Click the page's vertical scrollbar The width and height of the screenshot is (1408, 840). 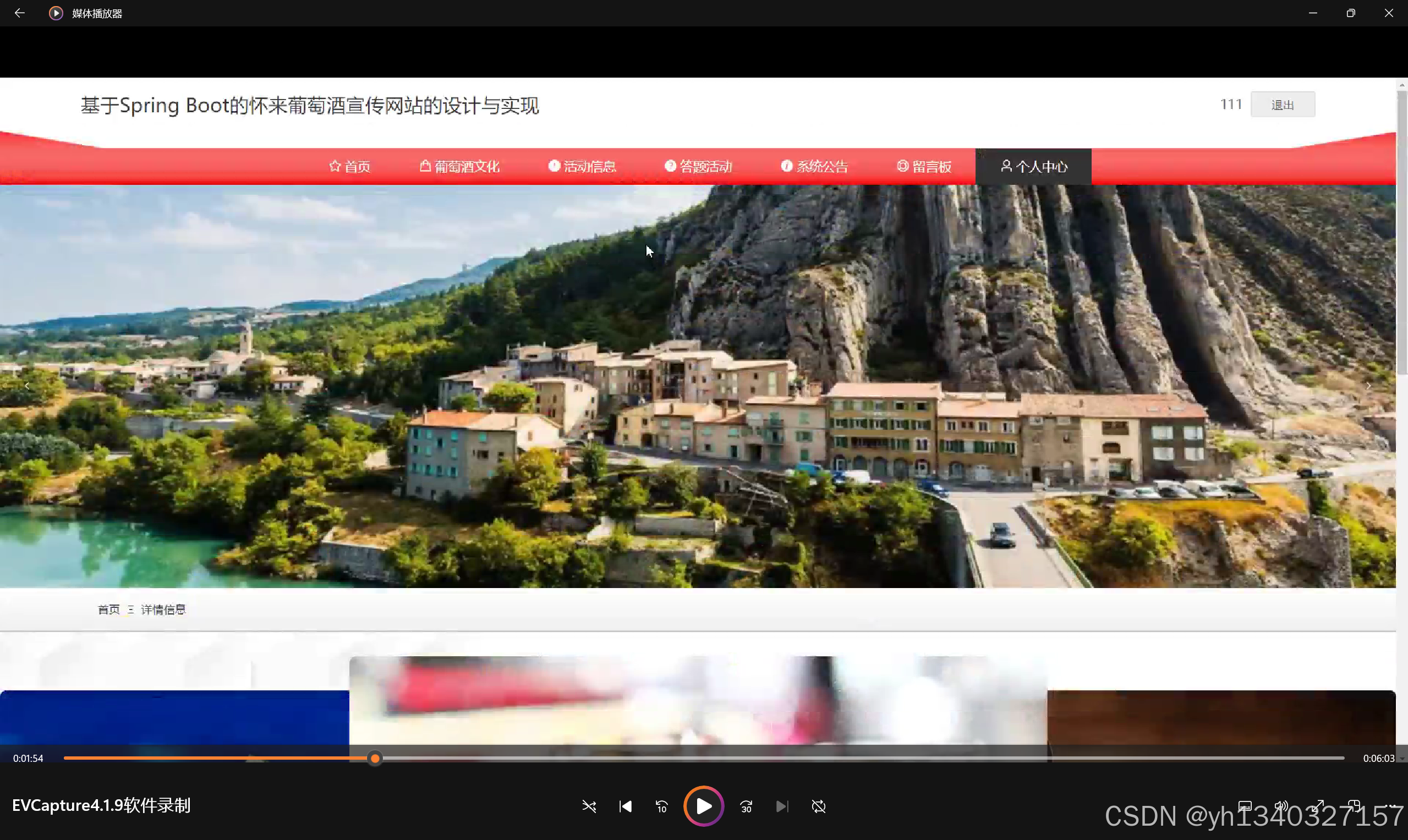1402,232
